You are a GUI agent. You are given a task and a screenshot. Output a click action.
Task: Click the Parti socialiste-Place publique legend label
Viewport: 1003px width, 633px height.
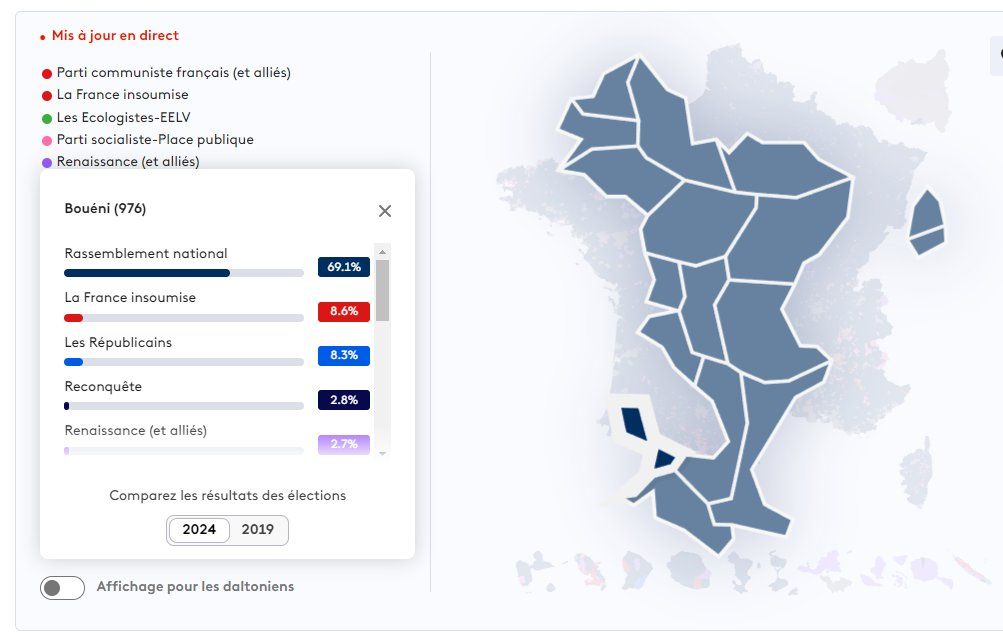point(155,140)
